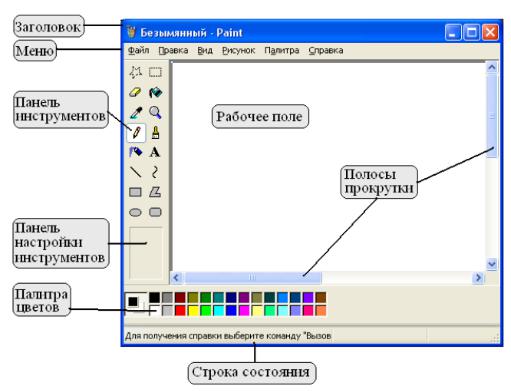Image resolution: width=511 pixels, height=391 pixels.
Task: Select the bright yellow color swatch
Action: click(x=193, y=310)
